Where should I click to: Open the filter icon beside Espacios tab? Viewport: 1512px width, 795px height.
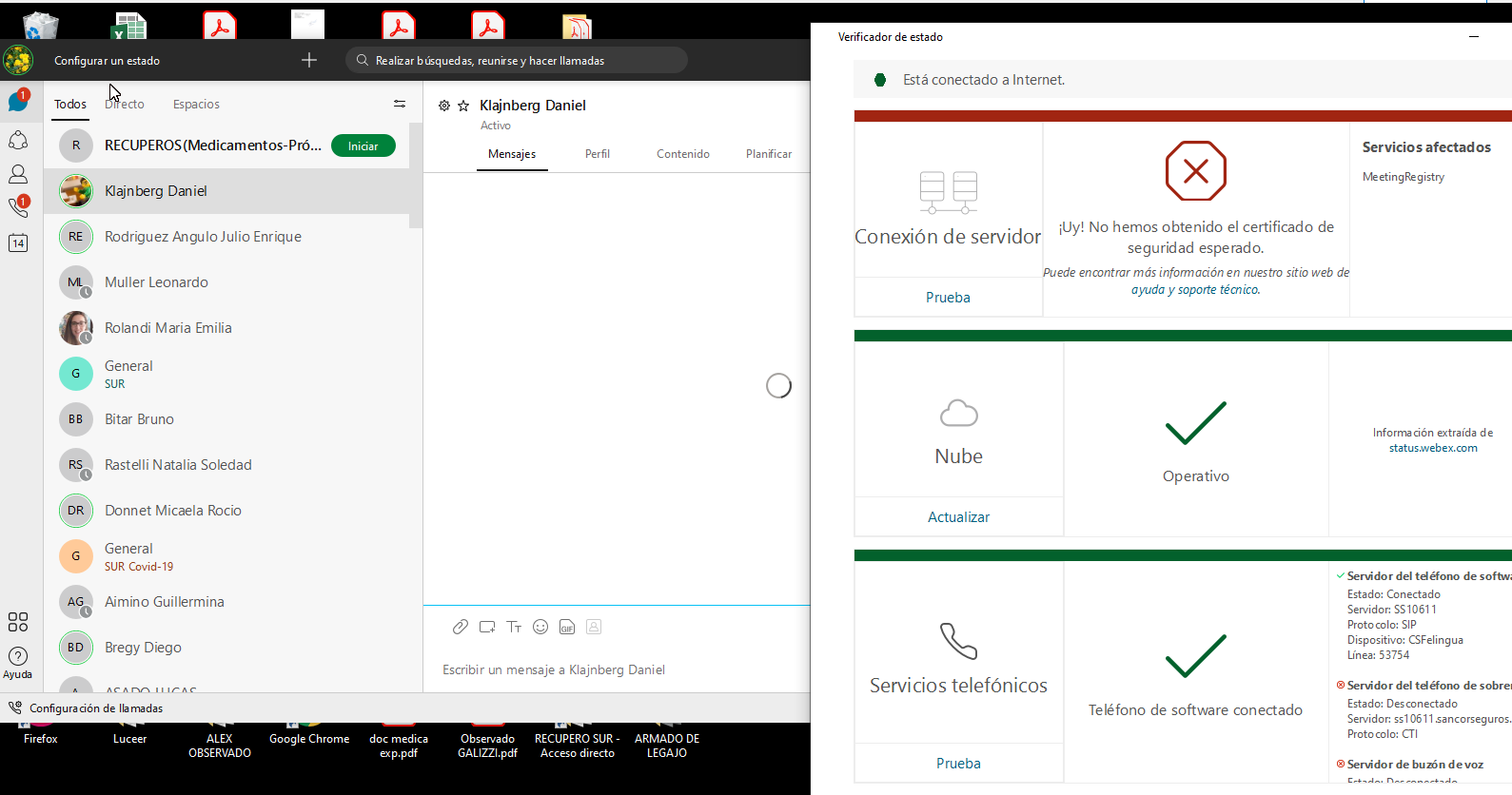pyautogui.click(x=400, y=104)
